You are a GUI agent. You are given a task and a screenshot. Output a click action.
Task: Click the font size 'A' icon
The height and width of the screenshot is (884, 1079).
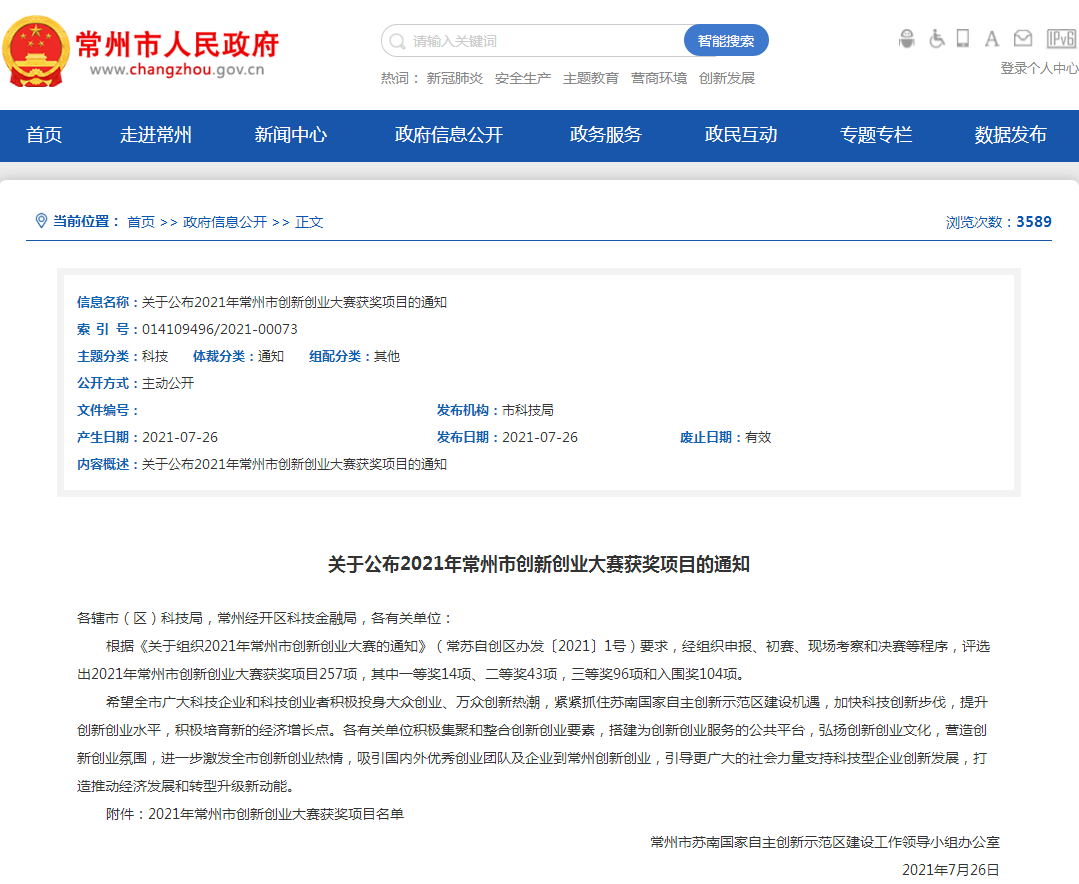click(992, 39)
